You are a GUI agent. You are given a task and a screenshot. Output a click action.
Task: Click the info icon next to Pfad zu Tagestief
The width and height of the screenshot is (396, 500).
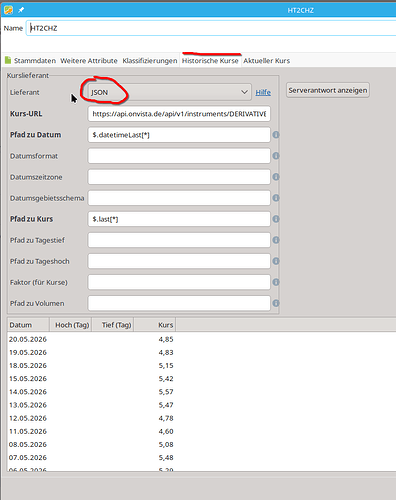tap(276, 240)
